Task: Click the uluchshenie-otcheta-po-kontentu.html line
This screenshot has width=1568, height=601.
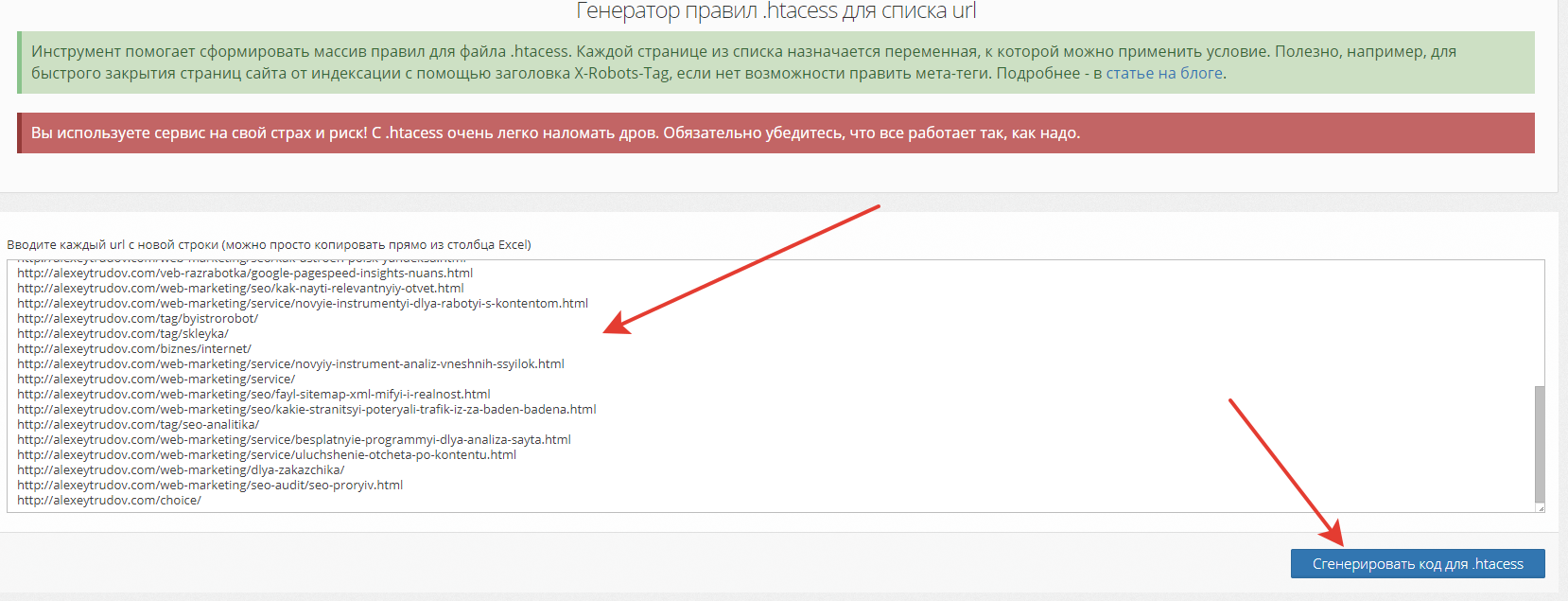Action: 267,455
